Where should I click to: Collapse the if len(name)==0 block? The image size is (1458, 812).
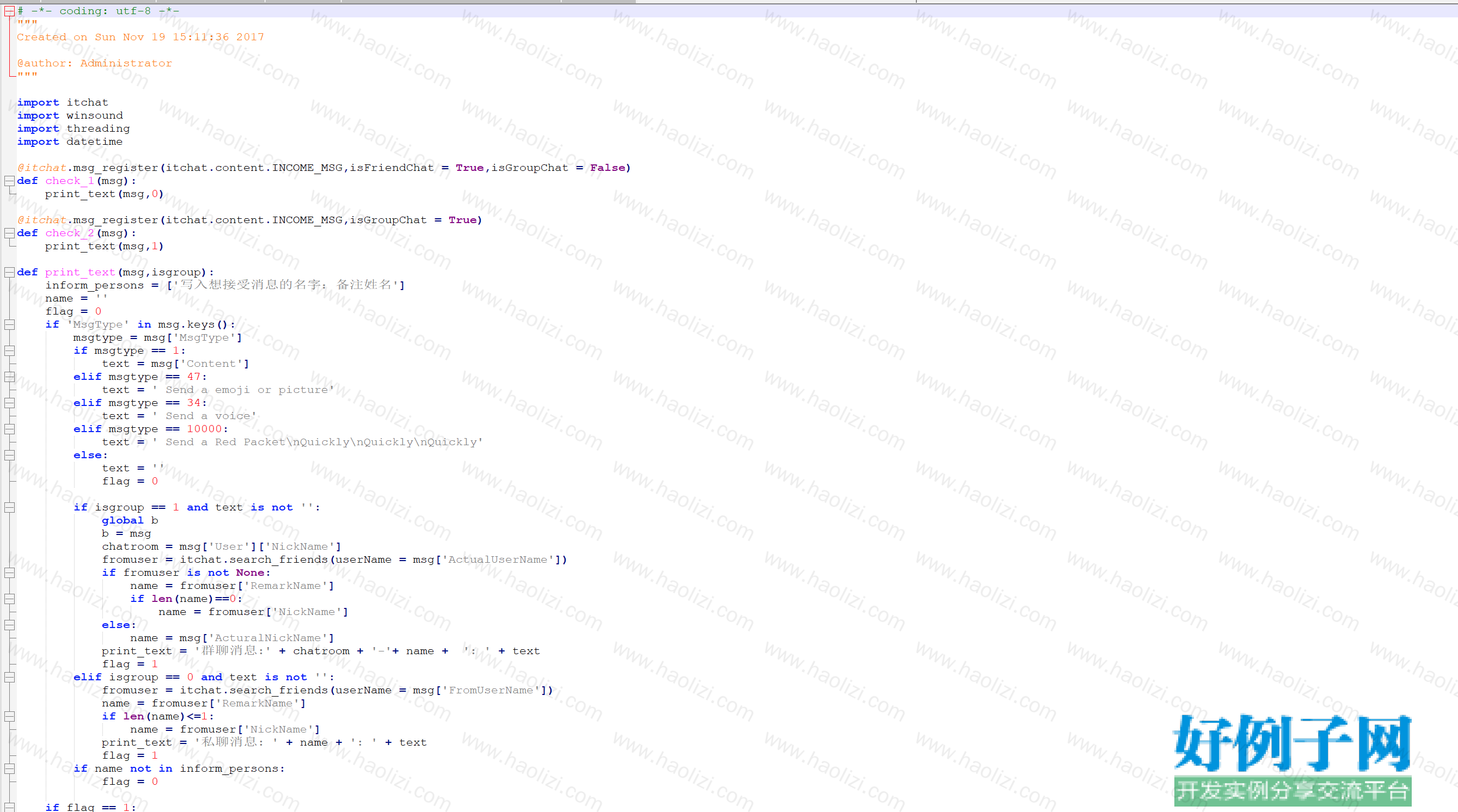(9, 599)
